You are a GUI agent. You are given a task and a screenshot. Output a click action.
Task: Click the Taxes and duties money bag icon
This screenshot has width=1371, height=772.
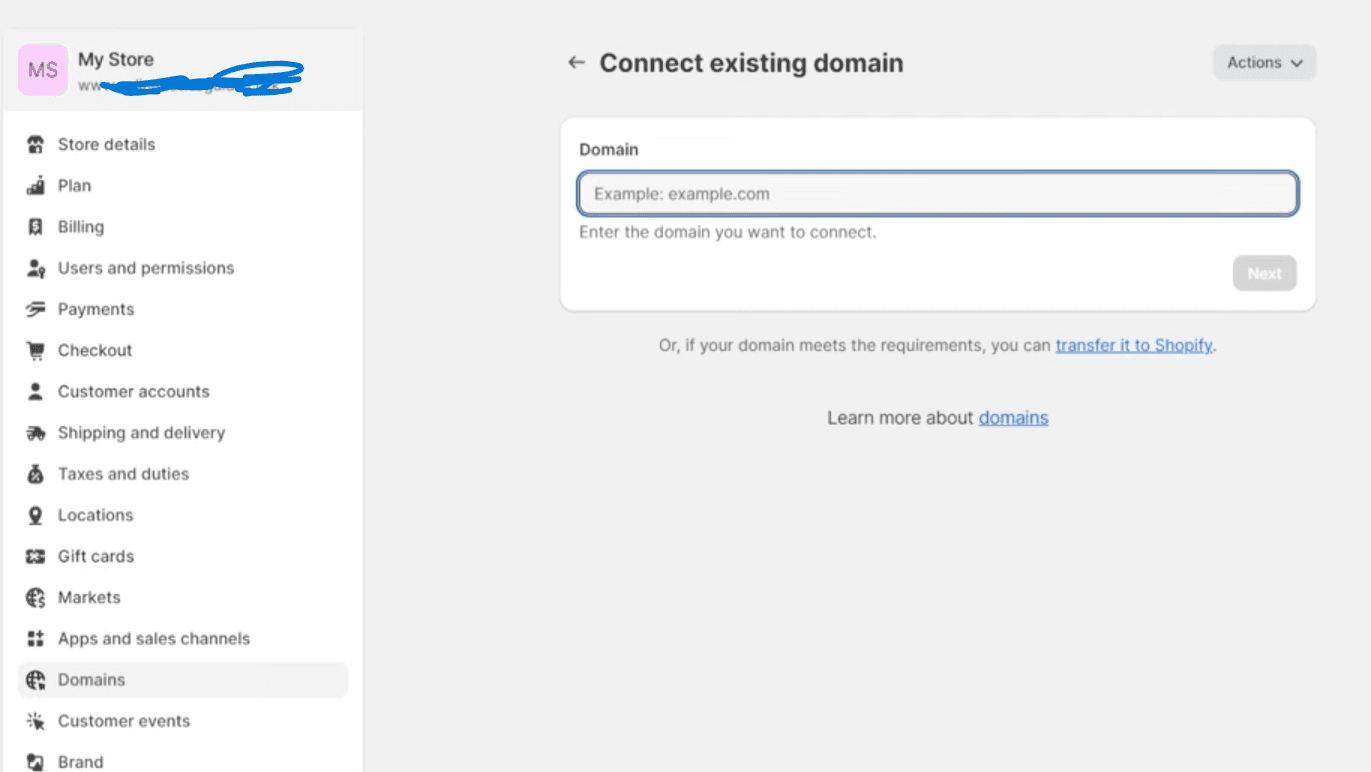pyautogui.click(x=35, y=473)
